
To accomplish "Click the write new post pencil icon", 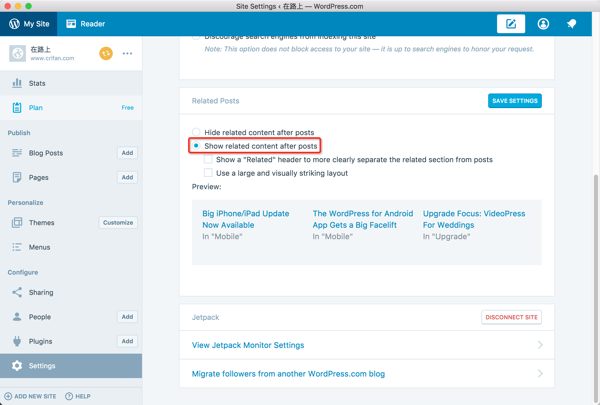I will pyautogui.click(x=511, y=24).
